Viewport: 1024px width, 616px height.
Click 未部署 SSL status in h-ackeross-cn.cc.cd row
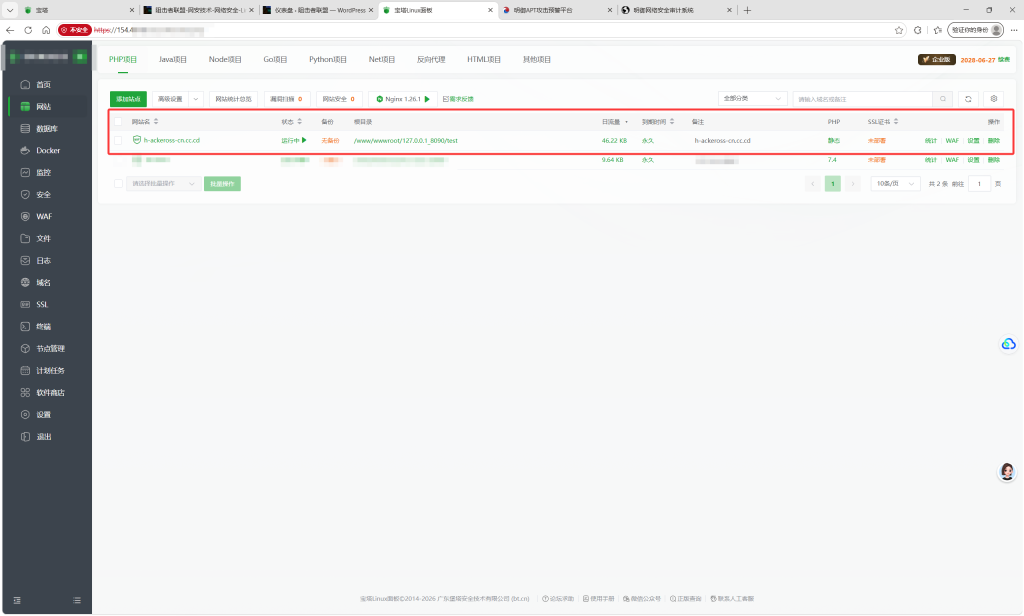pos(876,141)
